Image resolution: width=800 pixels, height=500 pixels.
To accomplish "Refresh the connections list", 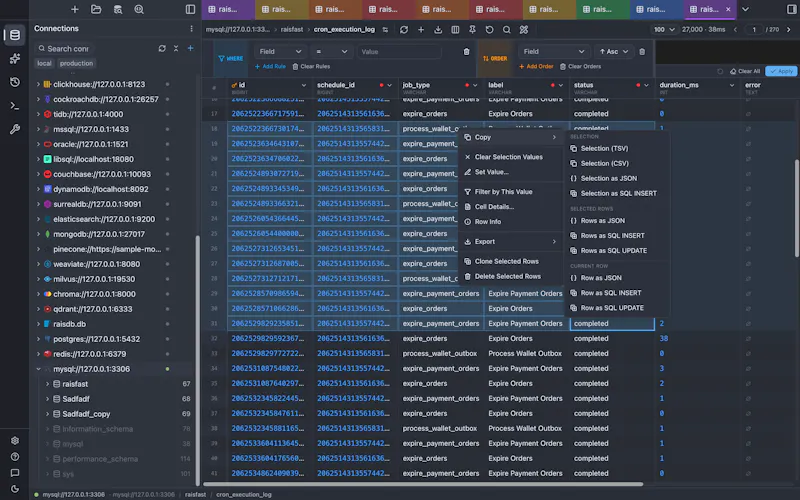I will click(x=162, y=48).
